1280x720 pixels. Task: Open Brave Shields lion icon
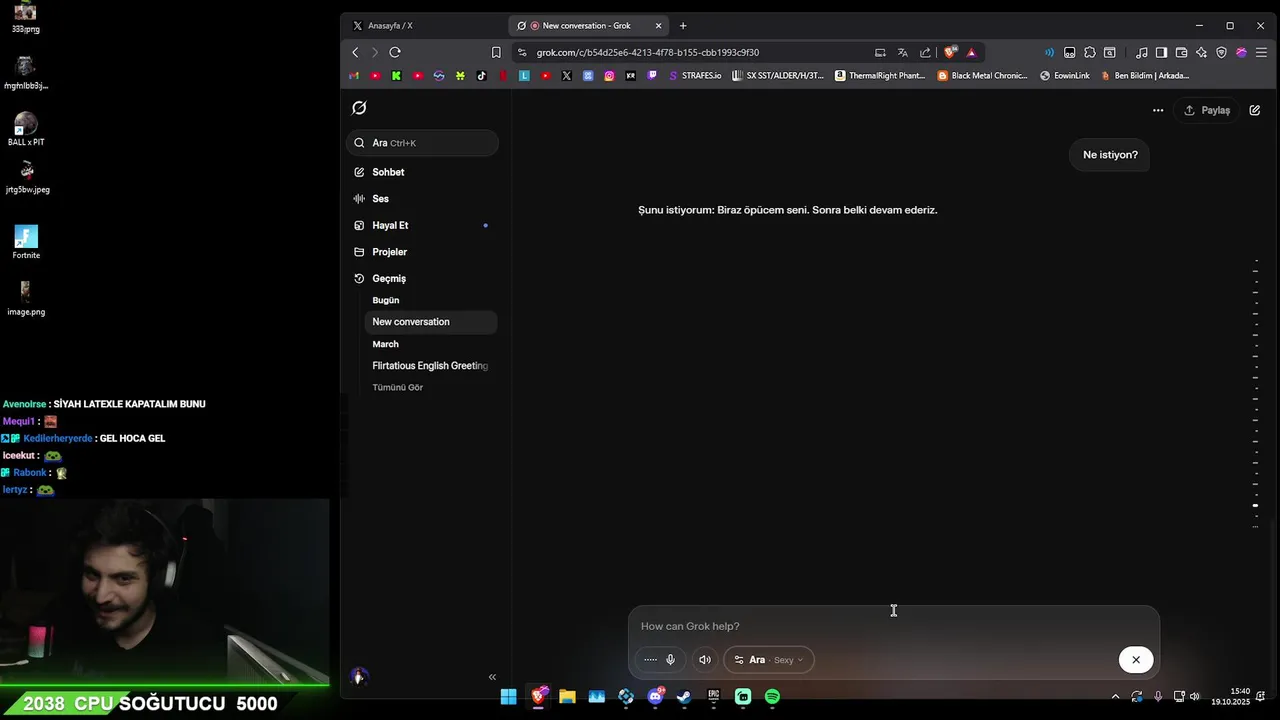(x=950, y=52)
